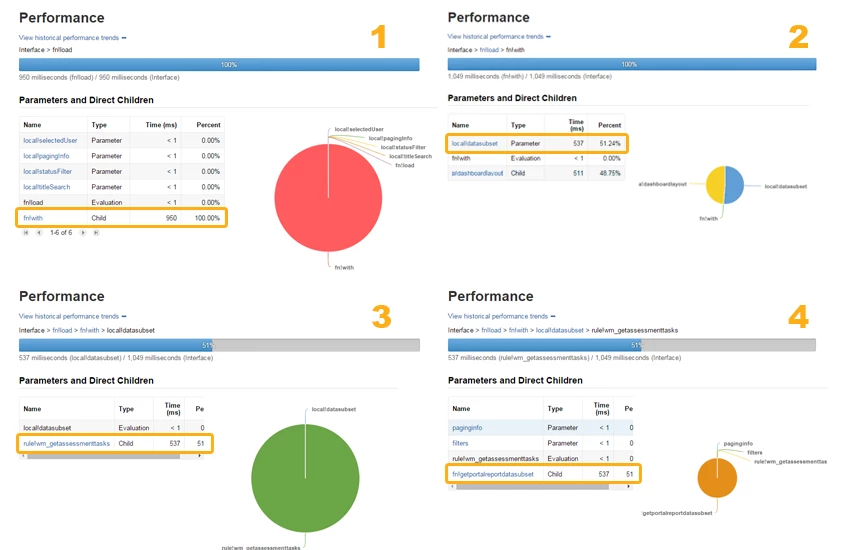Click '100.00%' cell in fn!with row
Image resolution: width=853 pixels, height=550 pixels.
(207, 218)
